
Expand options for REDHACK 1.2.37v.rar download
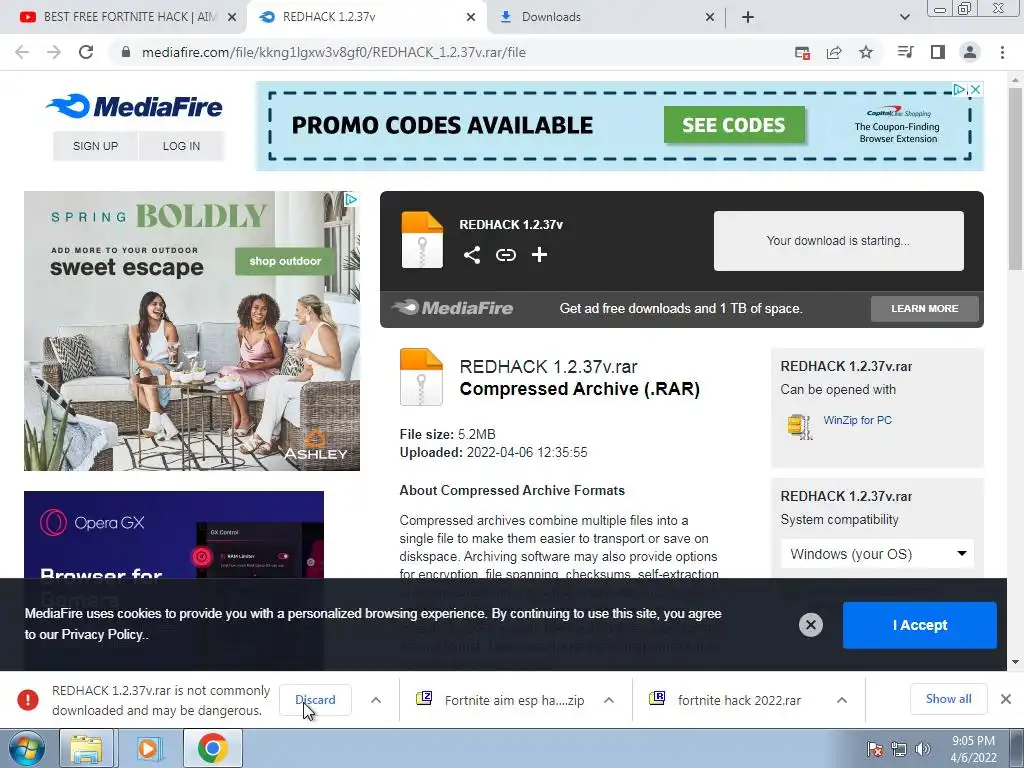[376, 699]
